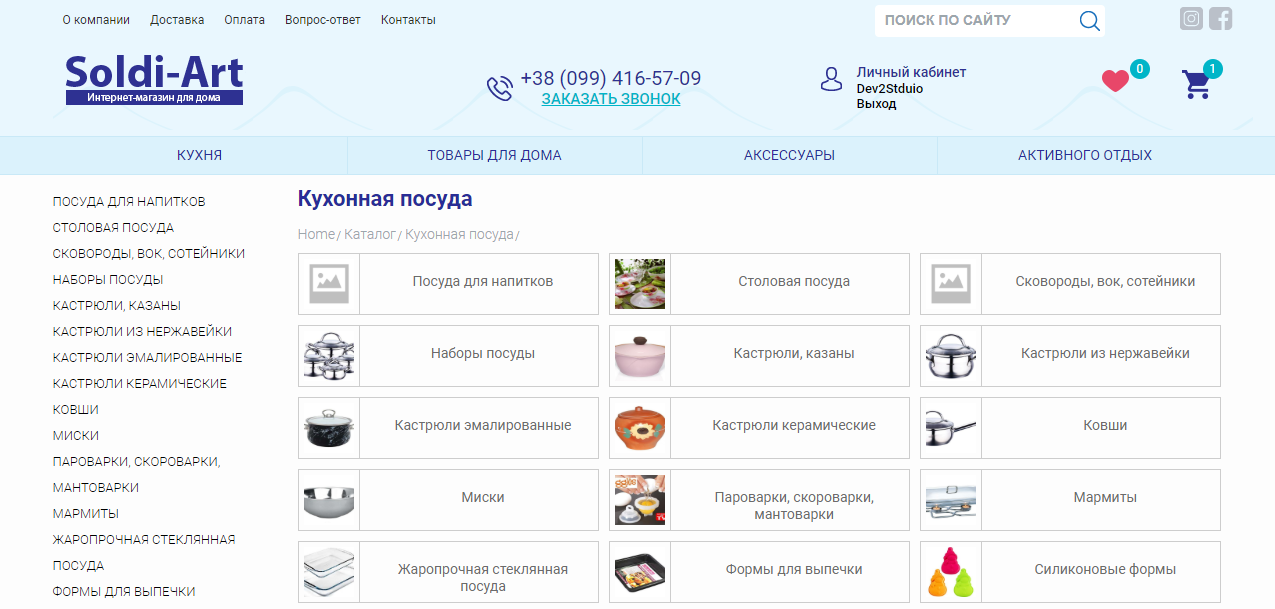Click the Мармиты thumbnail image
1275x609 pixels.
[950, 498]
